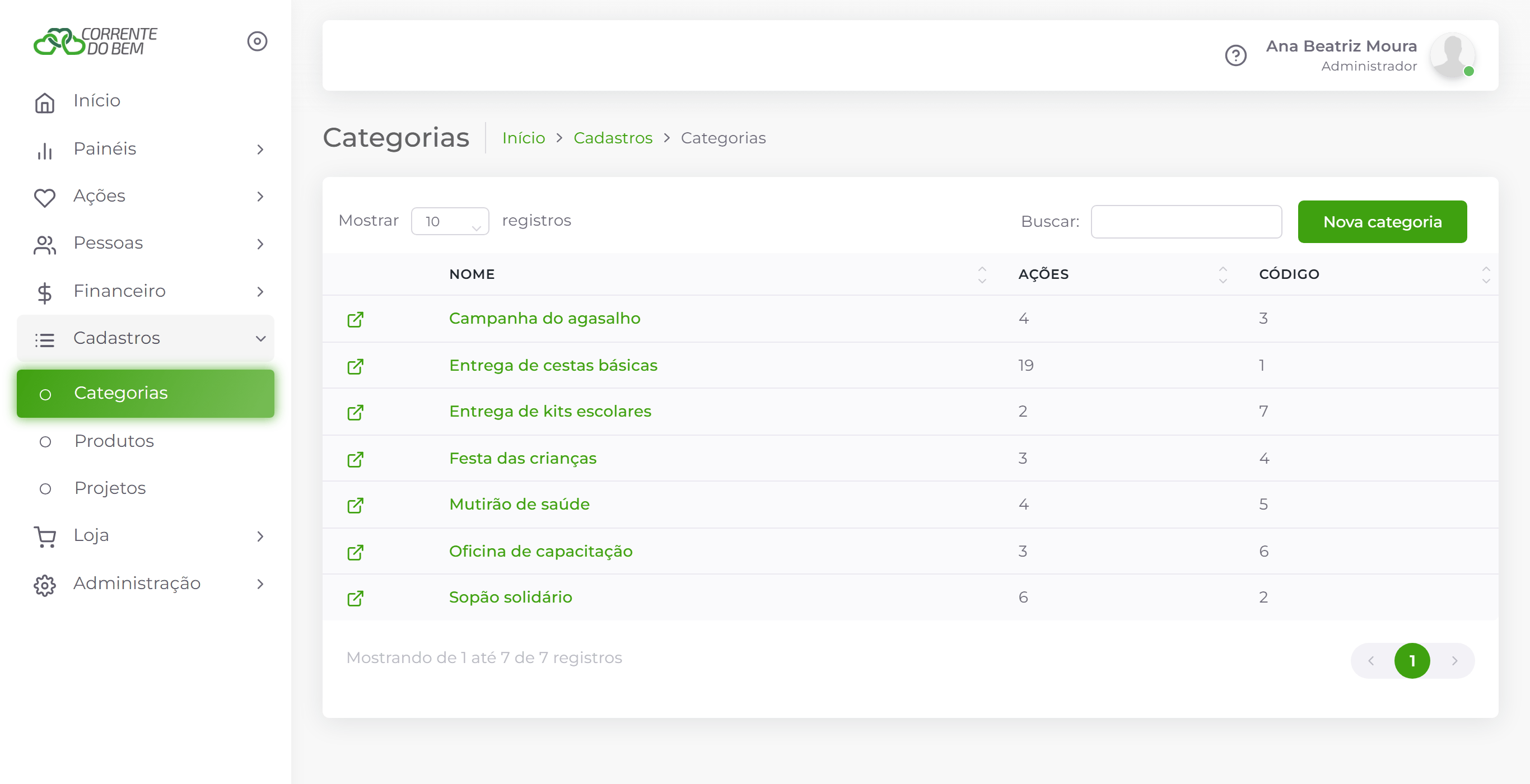
Task: Click the Administração gear icon
Action: click(x=45, y=585)
